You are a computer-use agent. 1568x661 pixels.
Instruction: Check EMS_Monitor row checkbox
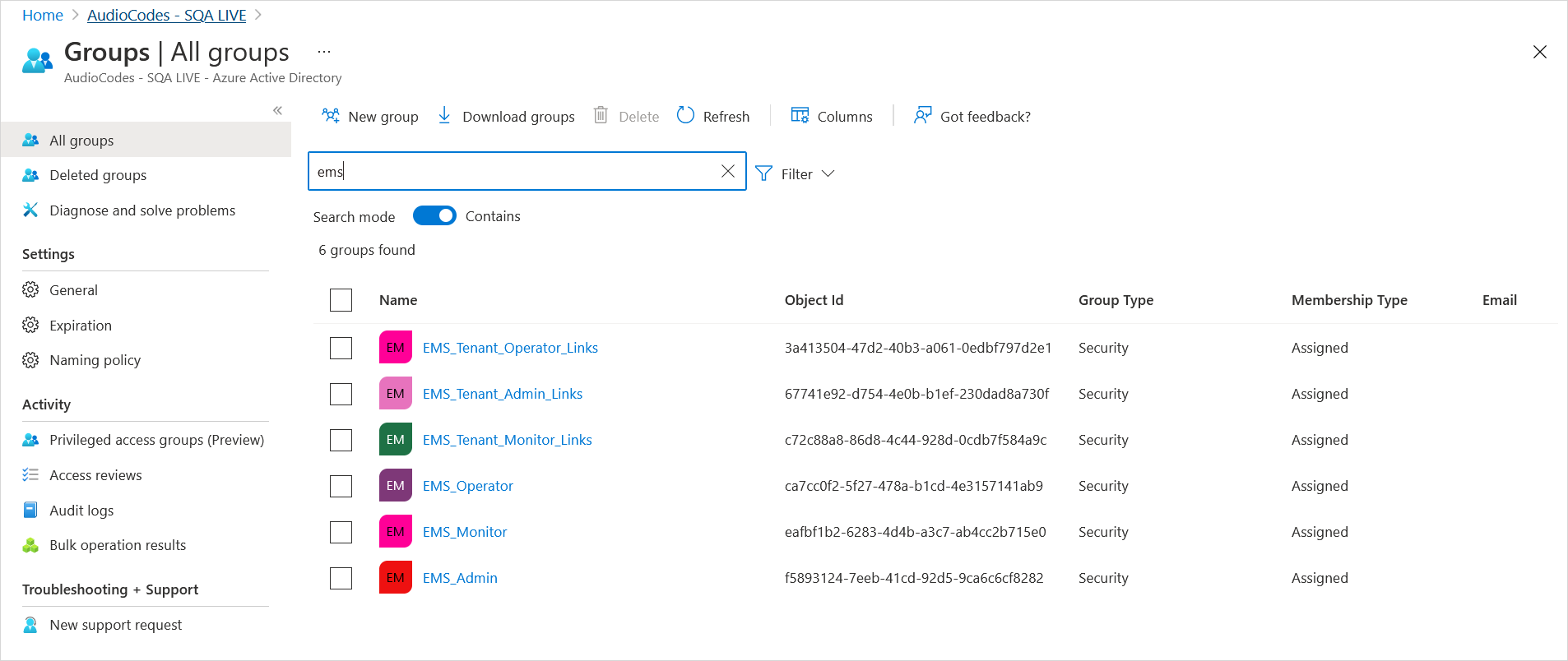[x=341, y=532]
